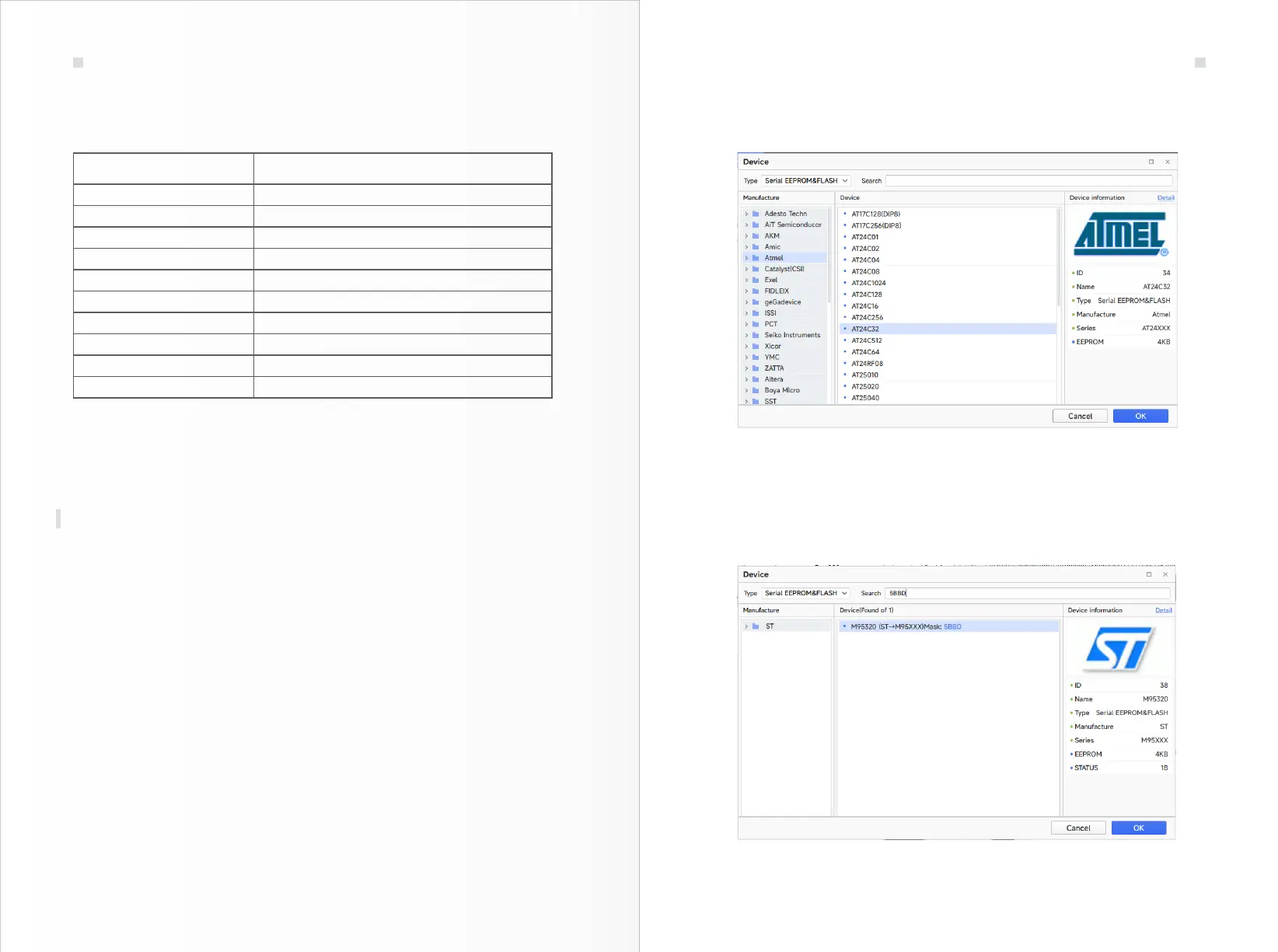The height and width of the screenshot is (952, 1278).
Task: Open the Detail link beside ST device information
Action: tap(1164, 610)
